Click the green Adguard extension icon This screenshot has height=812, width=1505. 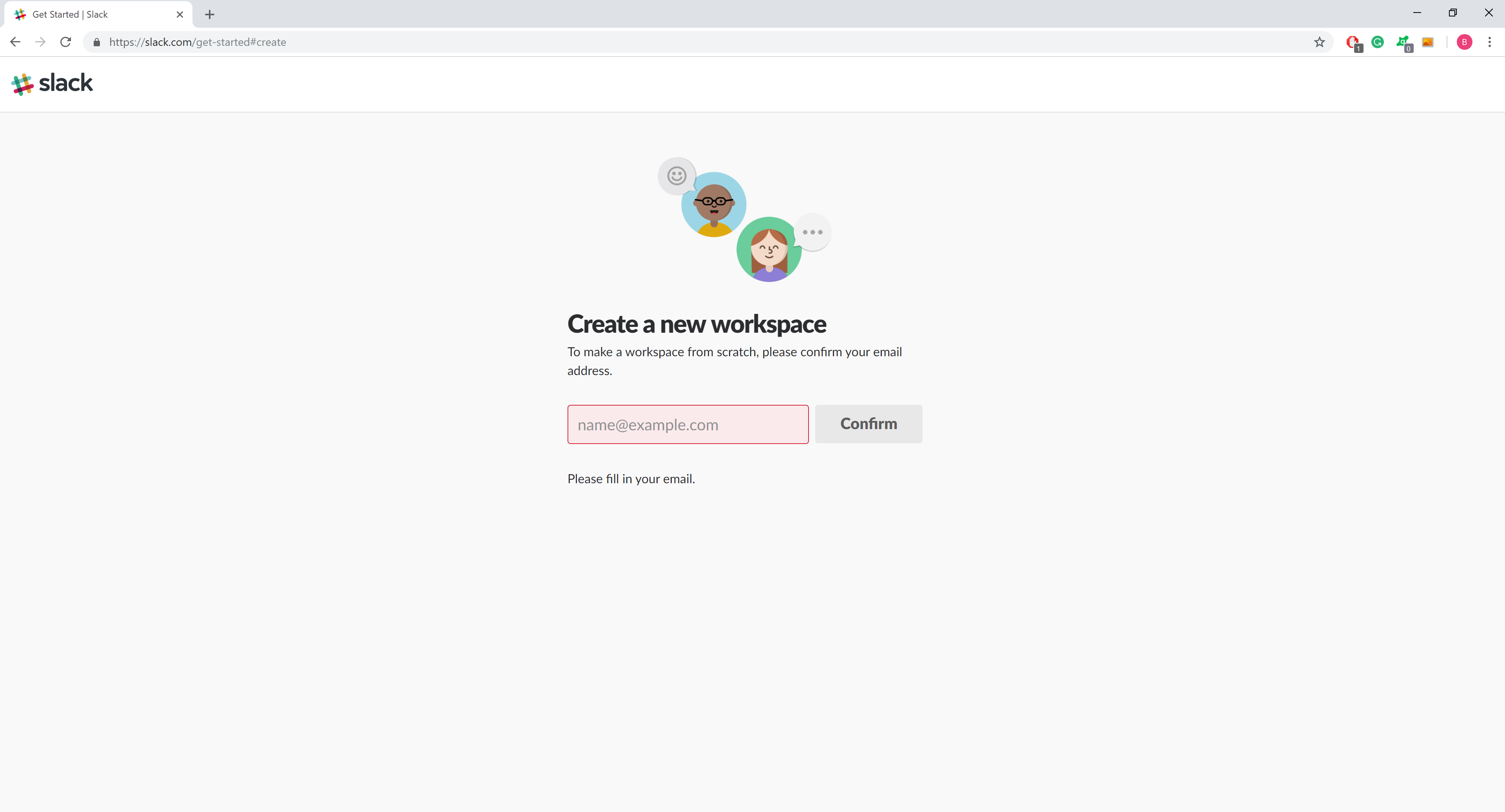(x=1402, y=42)
